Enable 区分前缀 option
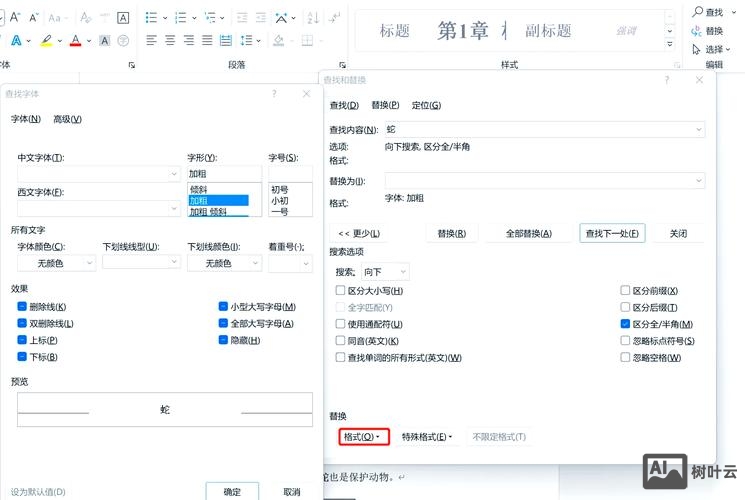Viewport: 745px width, 500px height. (625, 290)
